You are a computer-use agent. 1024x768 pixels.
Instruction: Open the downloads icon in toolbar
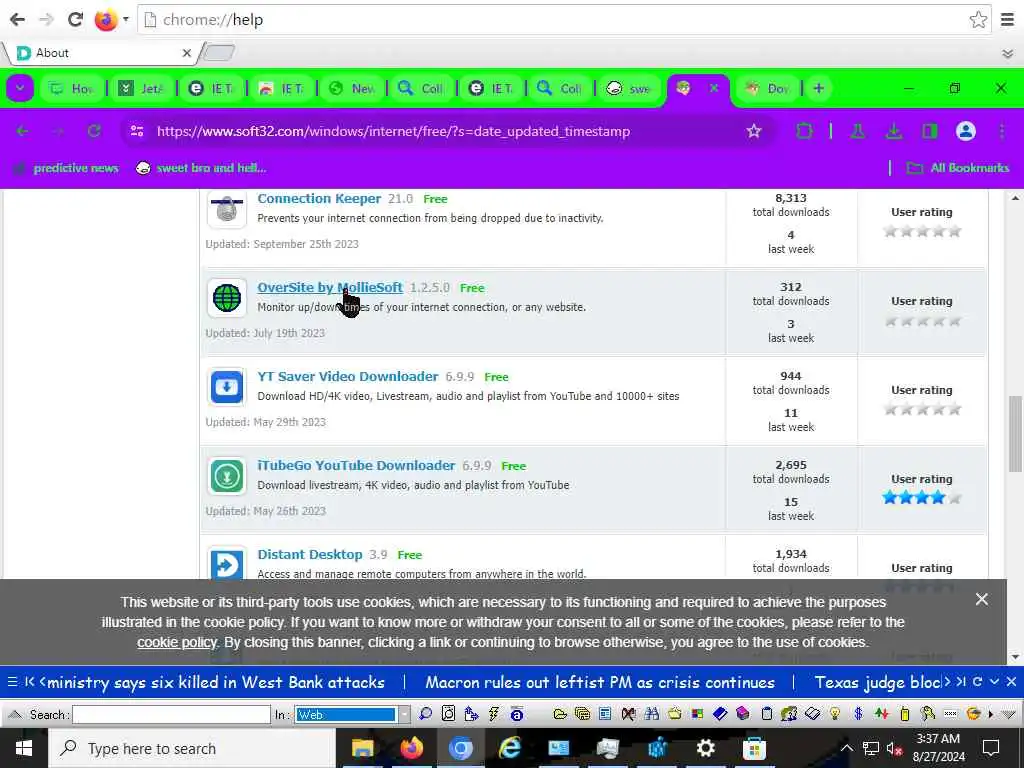[893, 131]
